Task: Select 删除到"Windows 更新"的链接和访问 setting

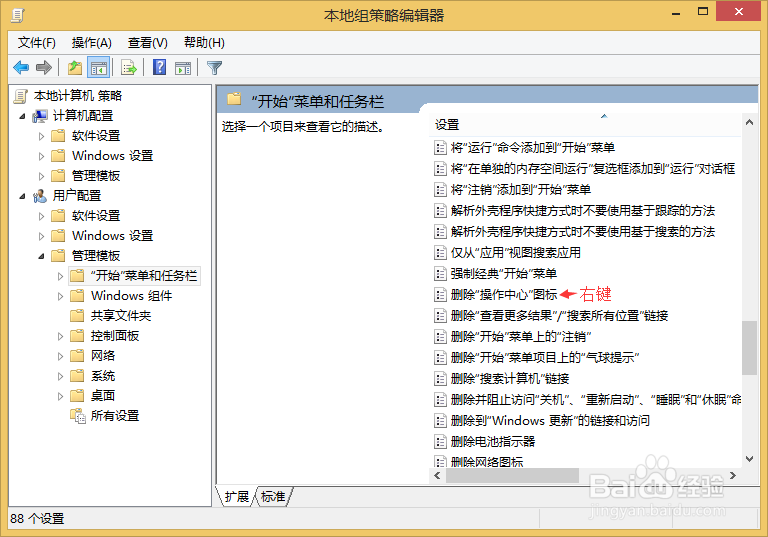Action: pos(550,420)
